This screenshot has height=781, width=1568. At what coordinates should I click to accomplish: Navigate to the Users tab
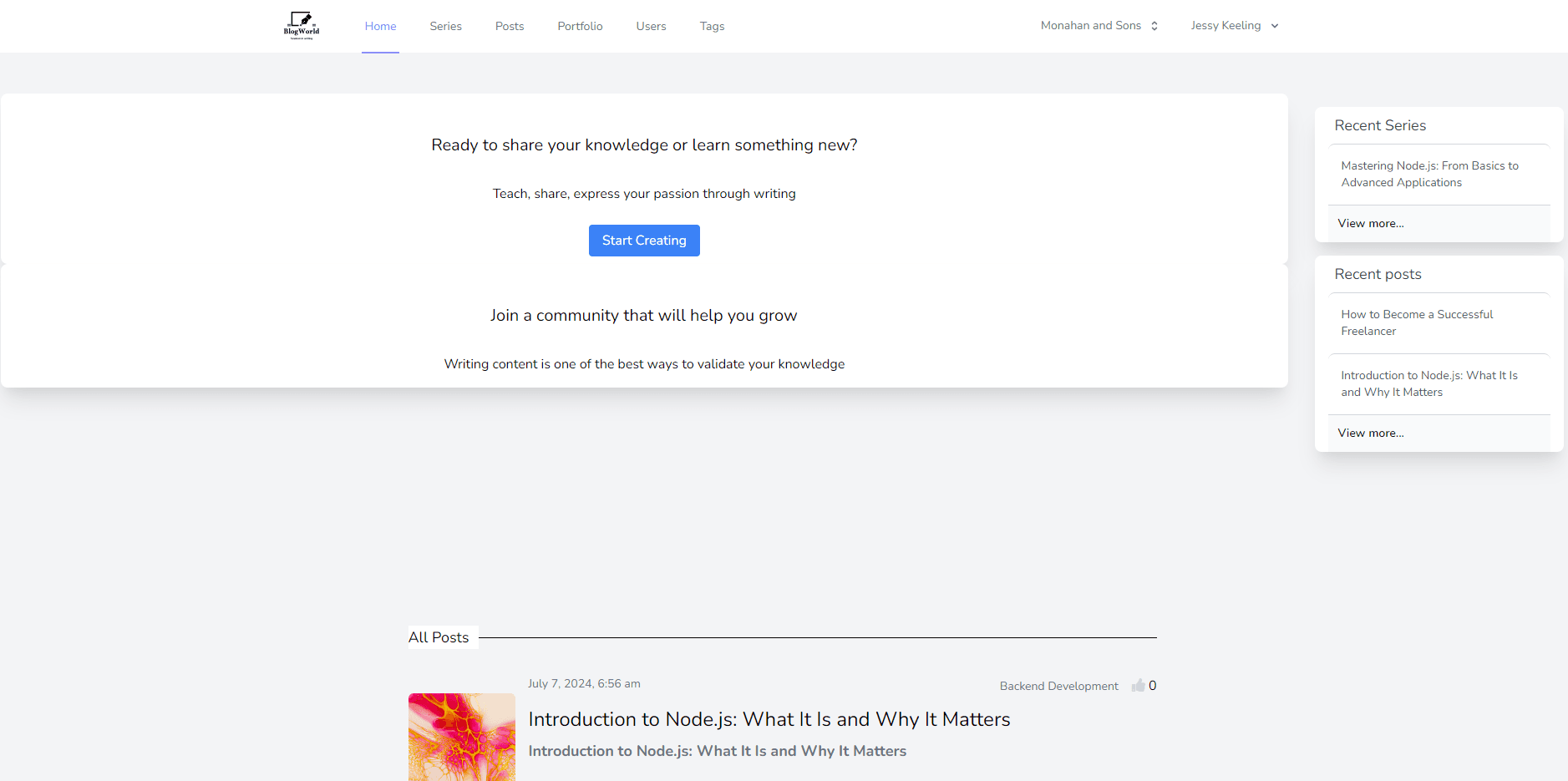pyautogui.click(x=651, y=27)
